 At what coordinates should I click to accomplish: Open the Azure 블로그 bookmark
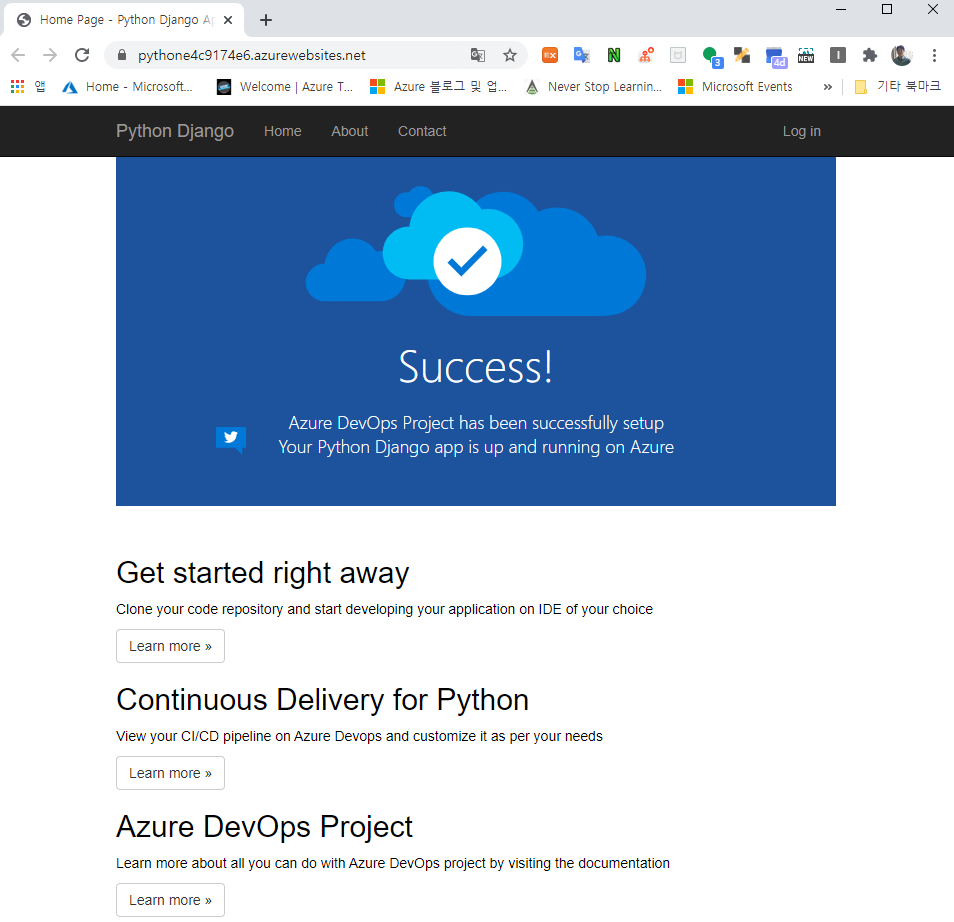pyautogui.click(x=439, y=87)
